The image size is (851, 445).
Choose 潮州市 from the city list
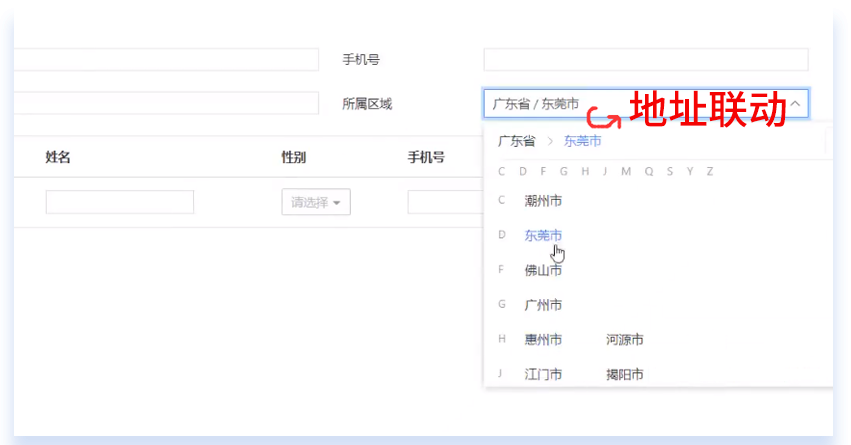pos(543,201)
